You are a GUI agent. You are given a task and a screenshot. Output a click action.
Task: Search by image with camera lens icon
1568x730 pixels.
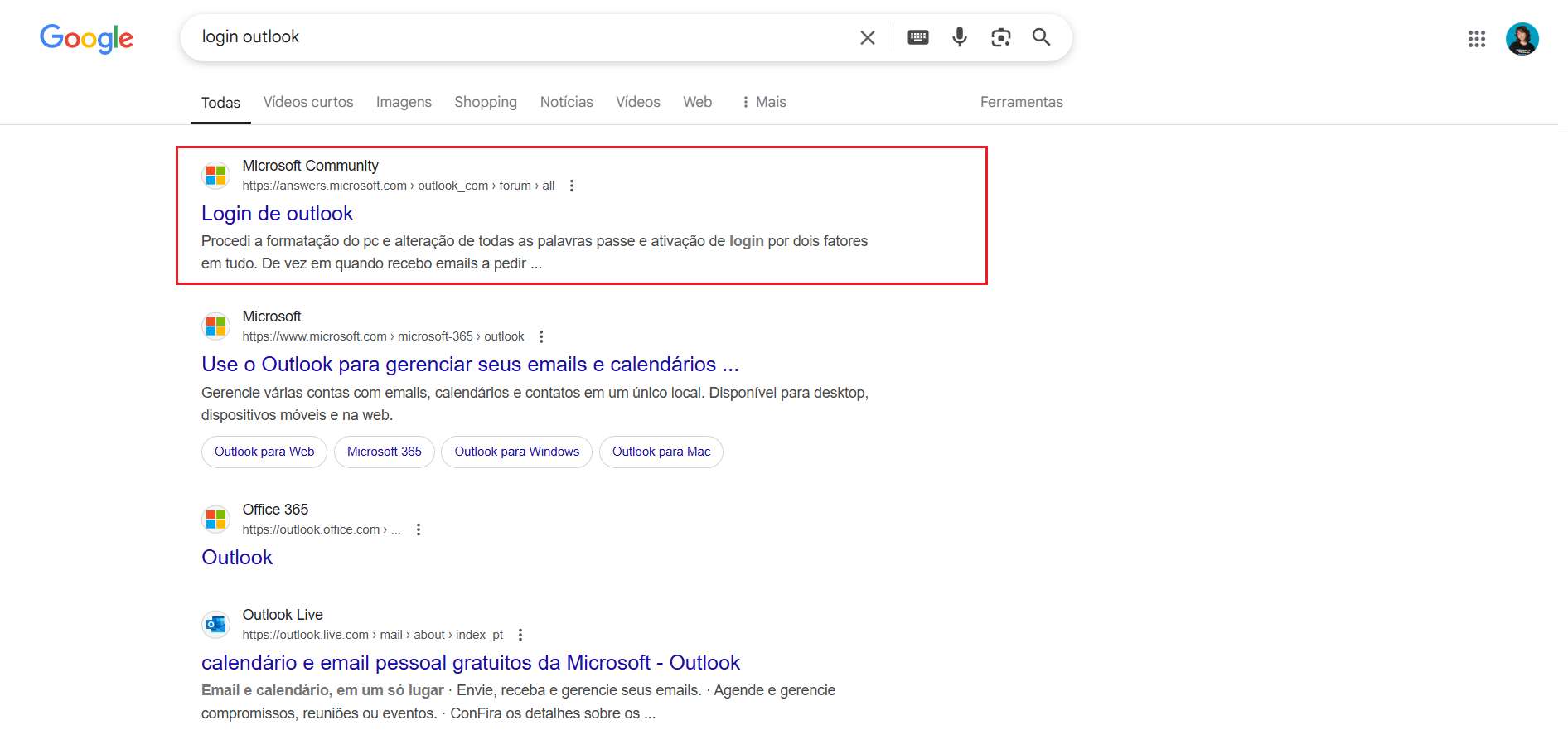1001,37
